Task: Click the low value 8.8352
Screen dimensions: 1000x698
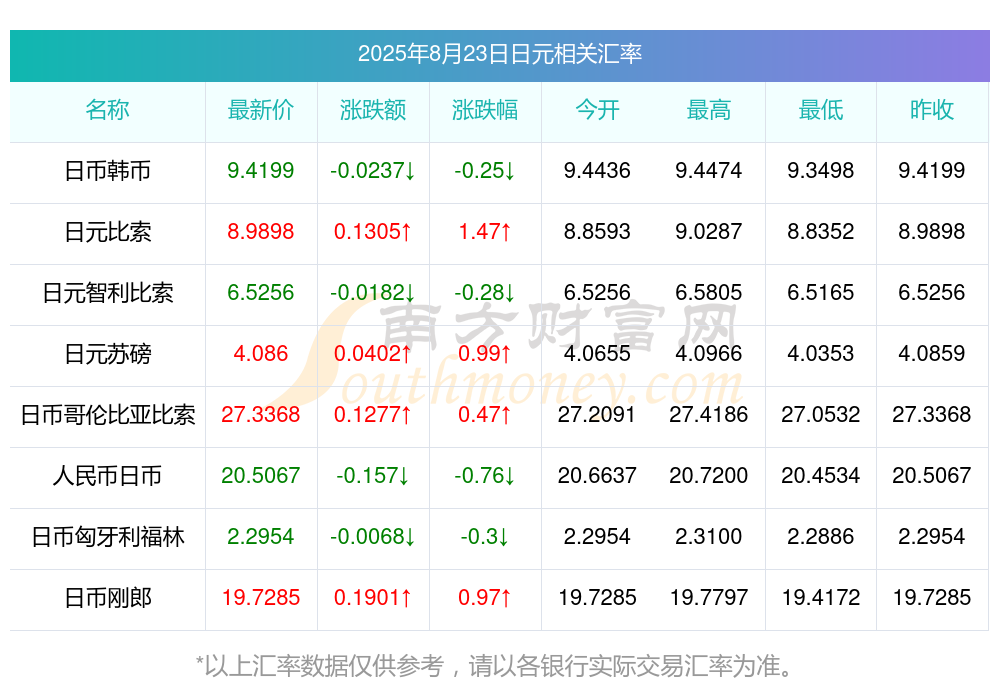Action: pyautogui.click(x=821, y=232)
